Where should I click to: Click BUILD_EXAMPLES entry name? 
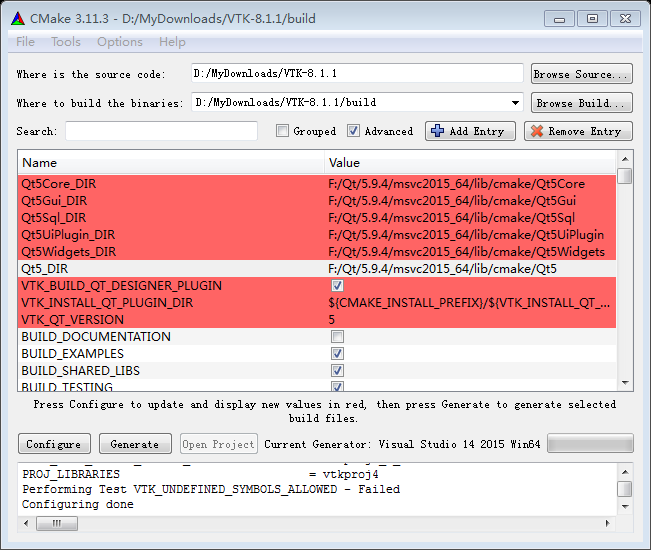(x=73, y=354)
